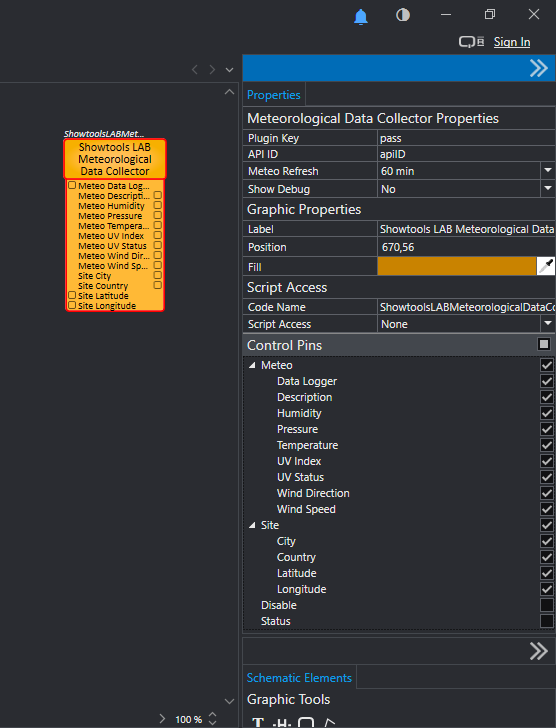This screenshot has width=556, height=728.
Task: Select the Meteo Pressure output pin
Action: [158, 215]
